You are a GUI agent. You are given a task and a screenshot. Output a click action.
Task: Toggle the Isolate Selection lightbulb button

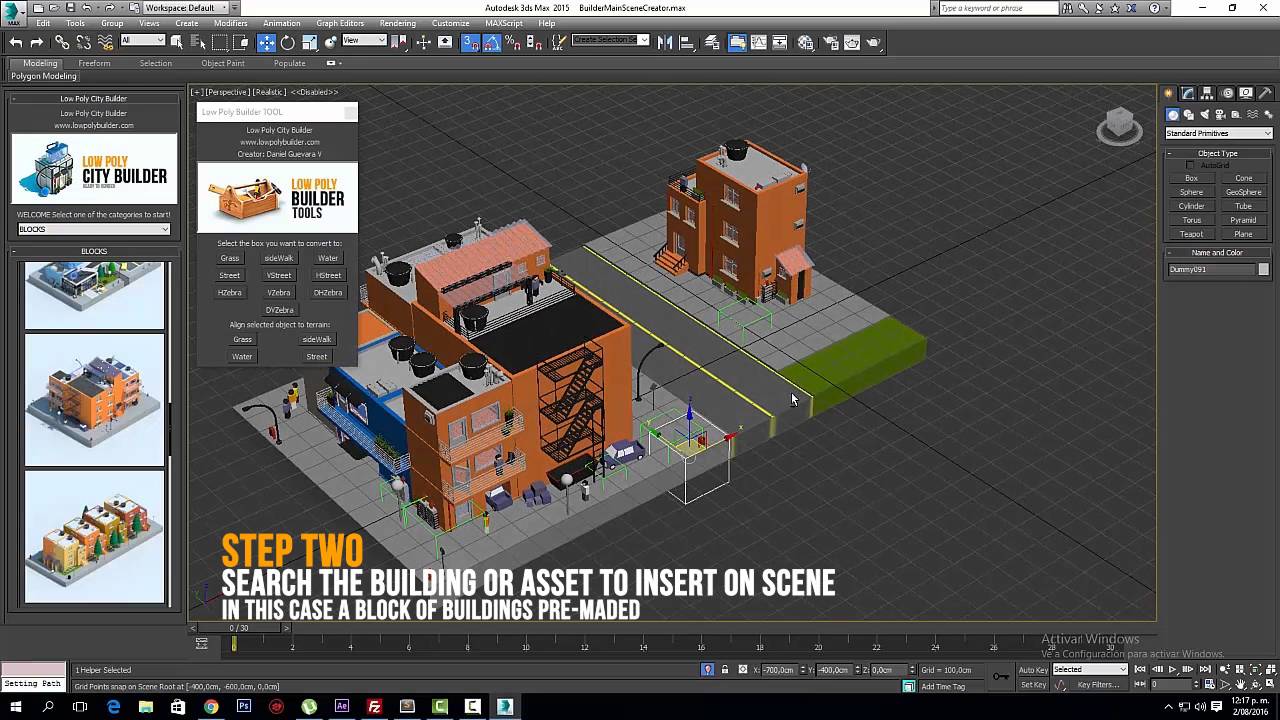coord(708,670)
